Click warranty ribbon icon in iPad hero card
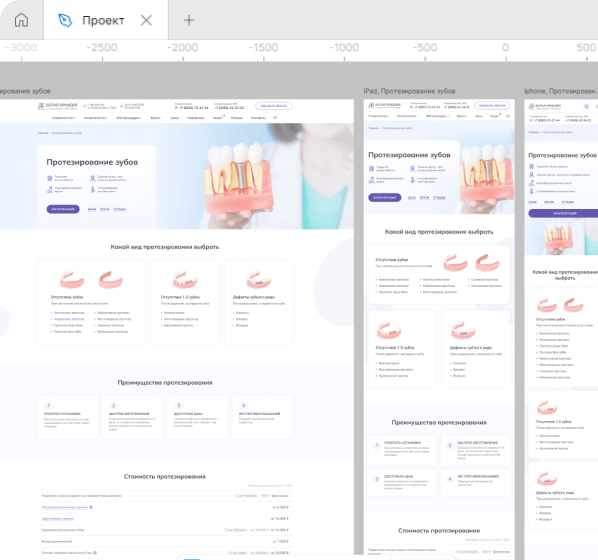The height and width of the screenshot is (560, 598). 371,169
